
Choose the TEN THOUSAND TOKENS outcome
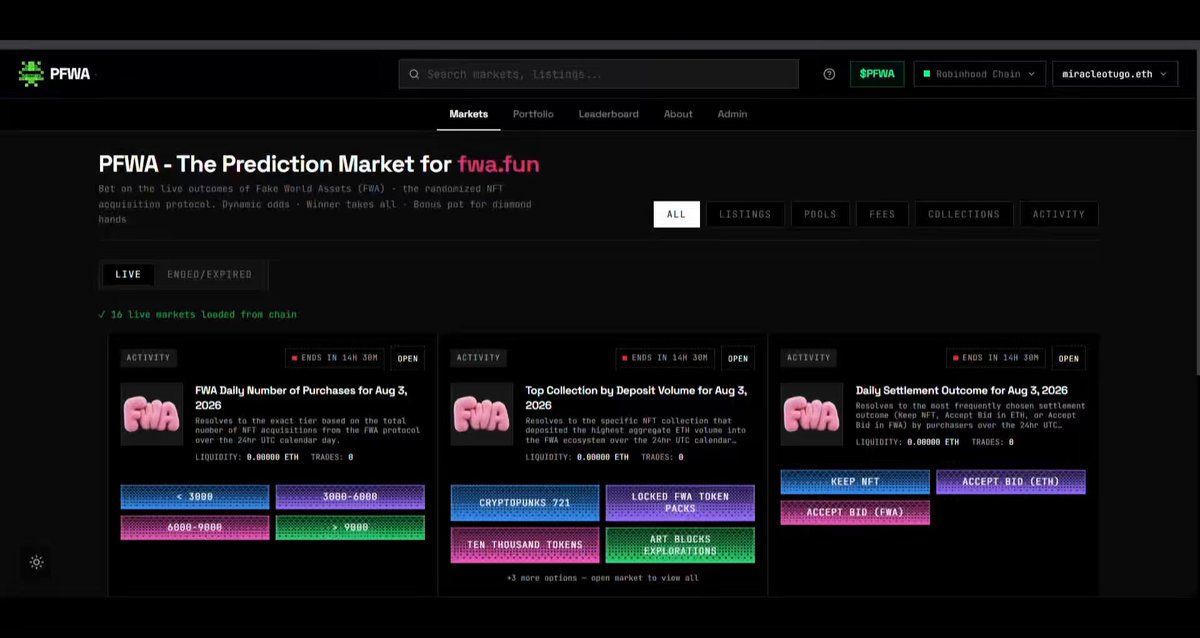point(525,545)
